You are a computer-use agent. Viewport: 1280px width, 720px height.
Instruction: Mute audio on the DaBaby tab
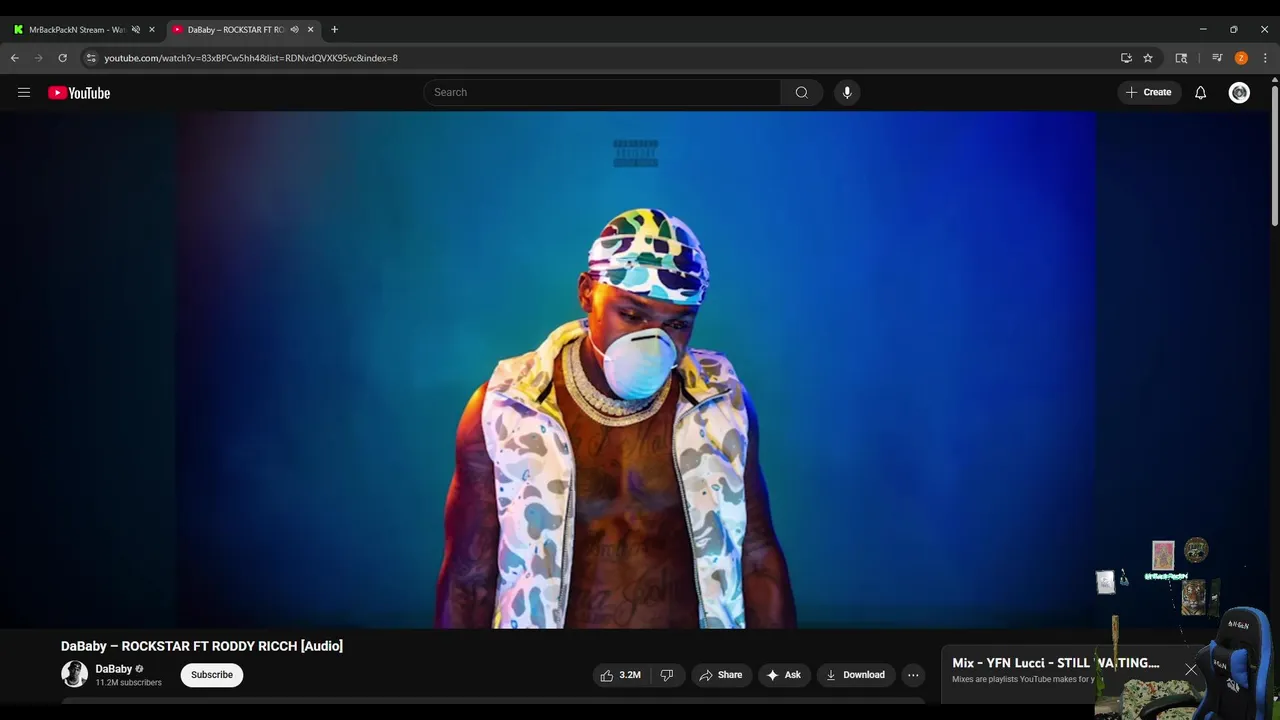[294, 30]
